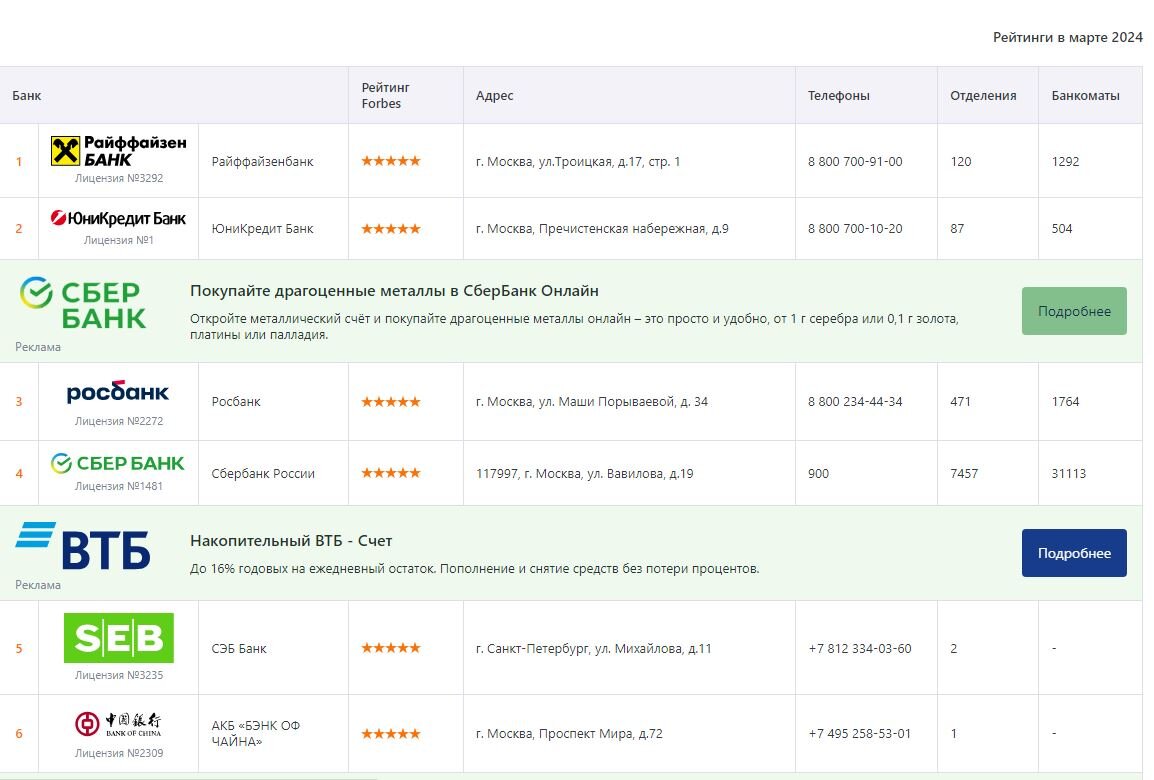Click Rosbank branches count 471

960,402
